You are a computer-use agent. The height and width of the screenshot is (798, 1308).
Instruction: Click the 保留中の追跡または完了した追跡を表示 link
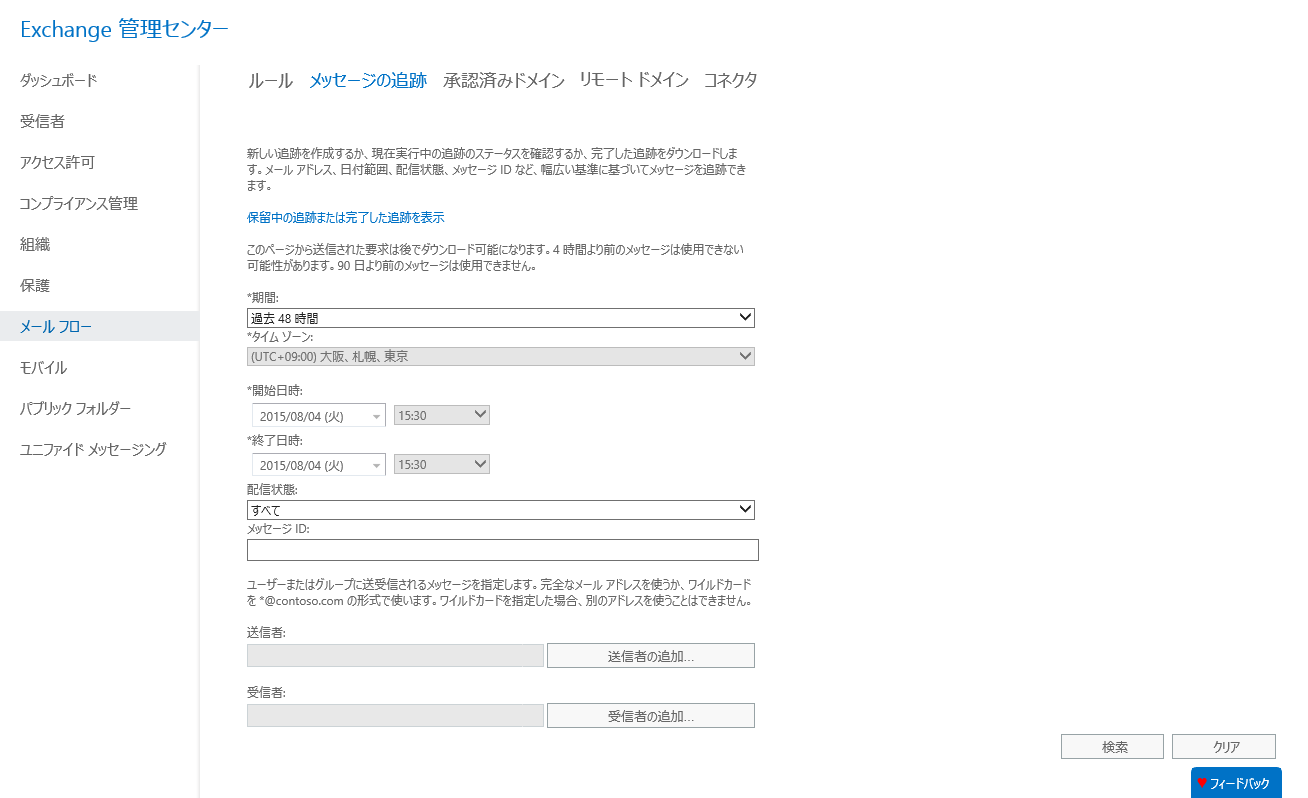[345, 217]
